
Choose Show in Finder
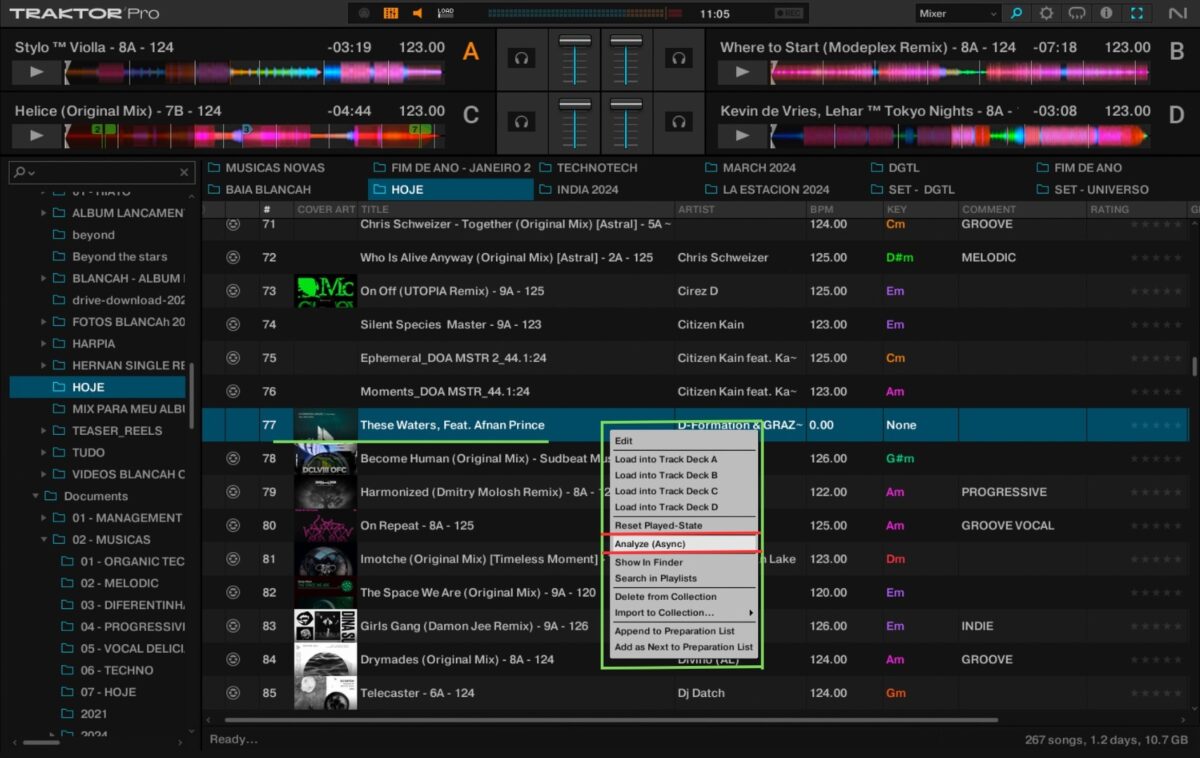[683, 563]
